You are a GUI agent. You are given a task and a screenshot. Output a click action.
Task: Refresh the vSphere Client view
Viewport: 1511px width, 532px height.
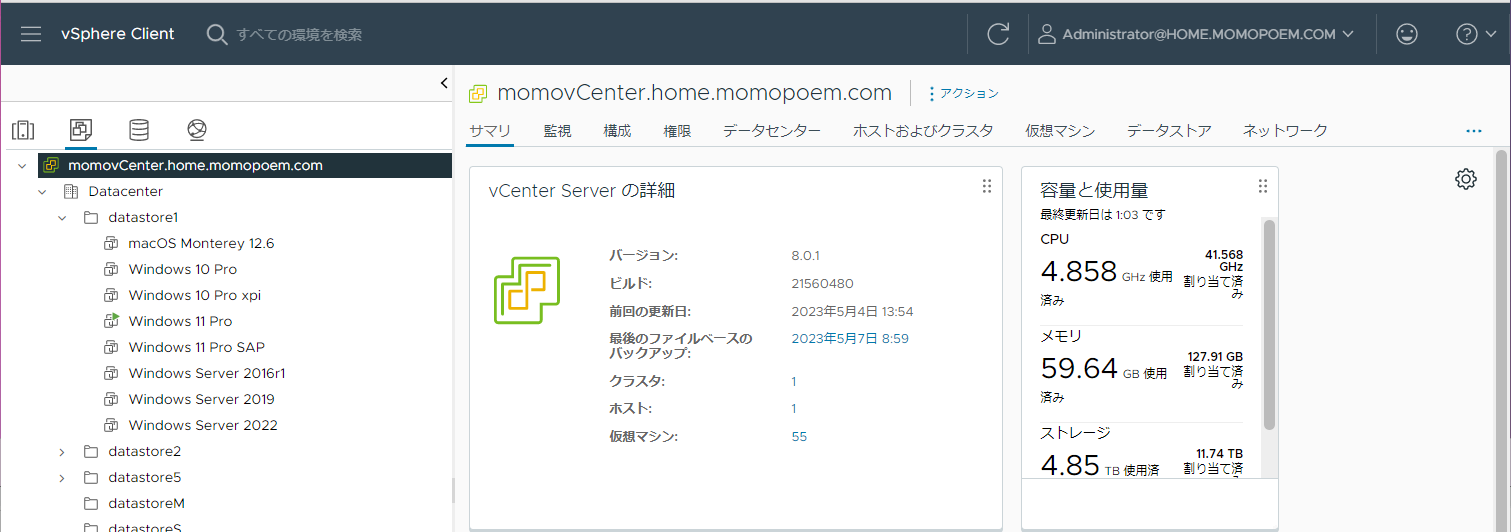point(998,34)
